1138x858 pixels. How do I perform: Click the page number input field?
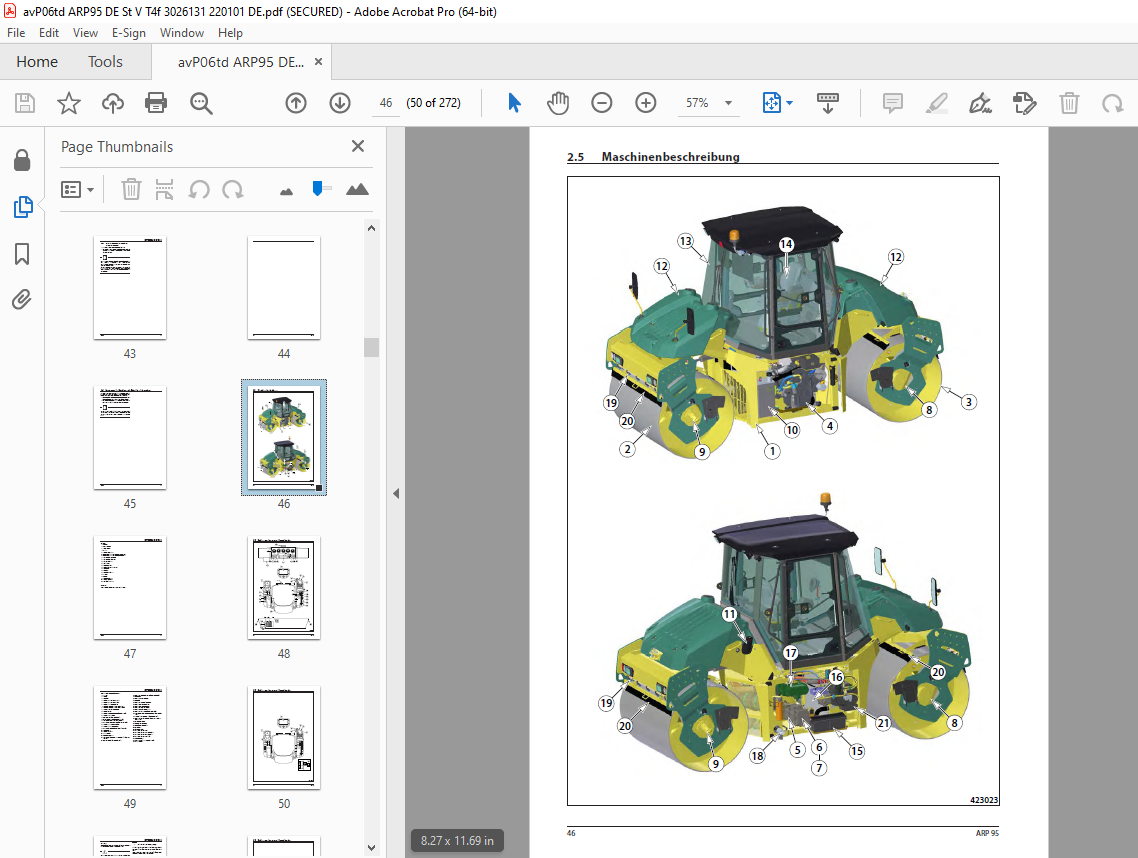pyautogui.click(x=385, y=103)
